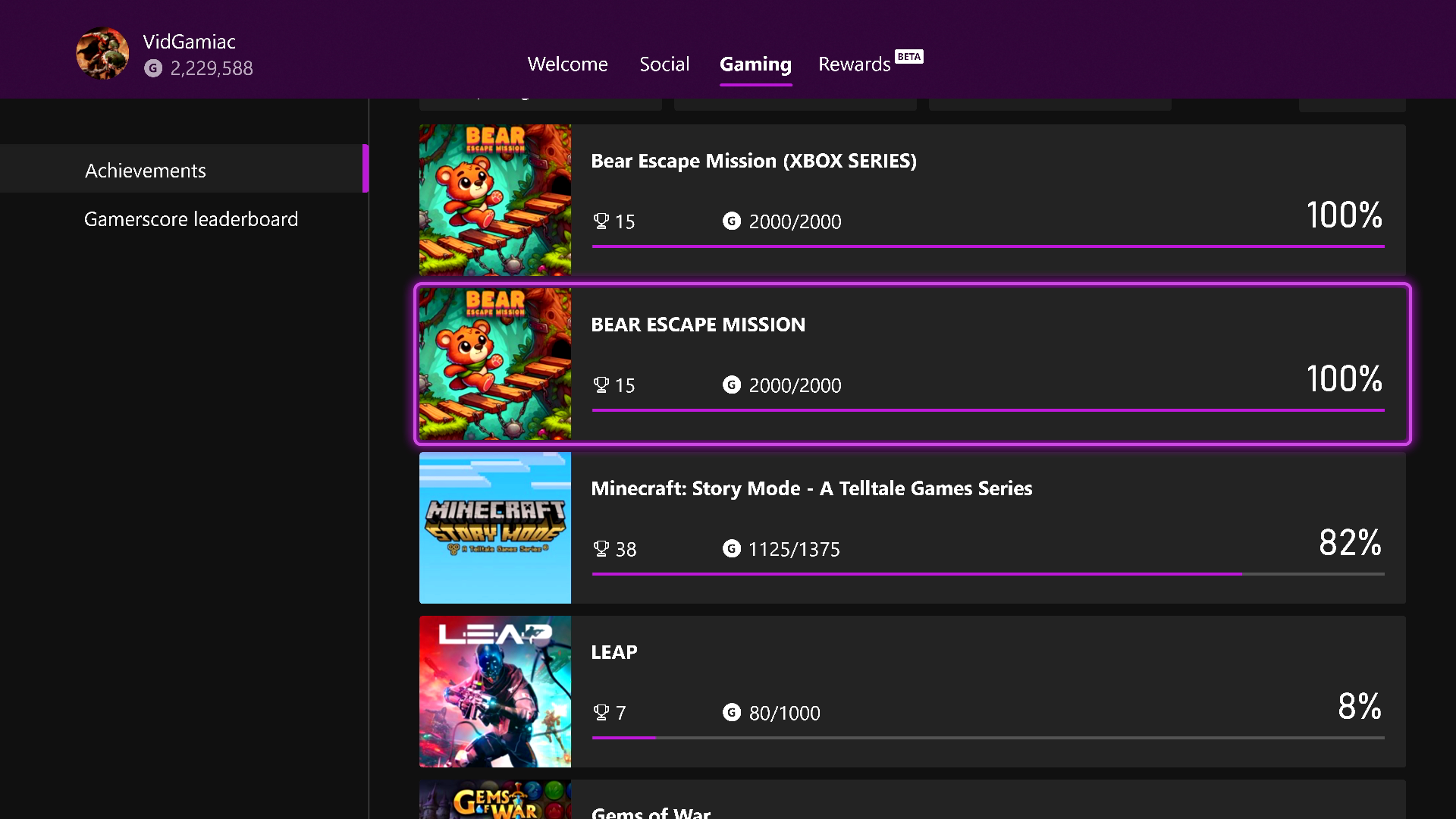Open the Rewards tab
1456x819 pixels.
pos(855,64)
